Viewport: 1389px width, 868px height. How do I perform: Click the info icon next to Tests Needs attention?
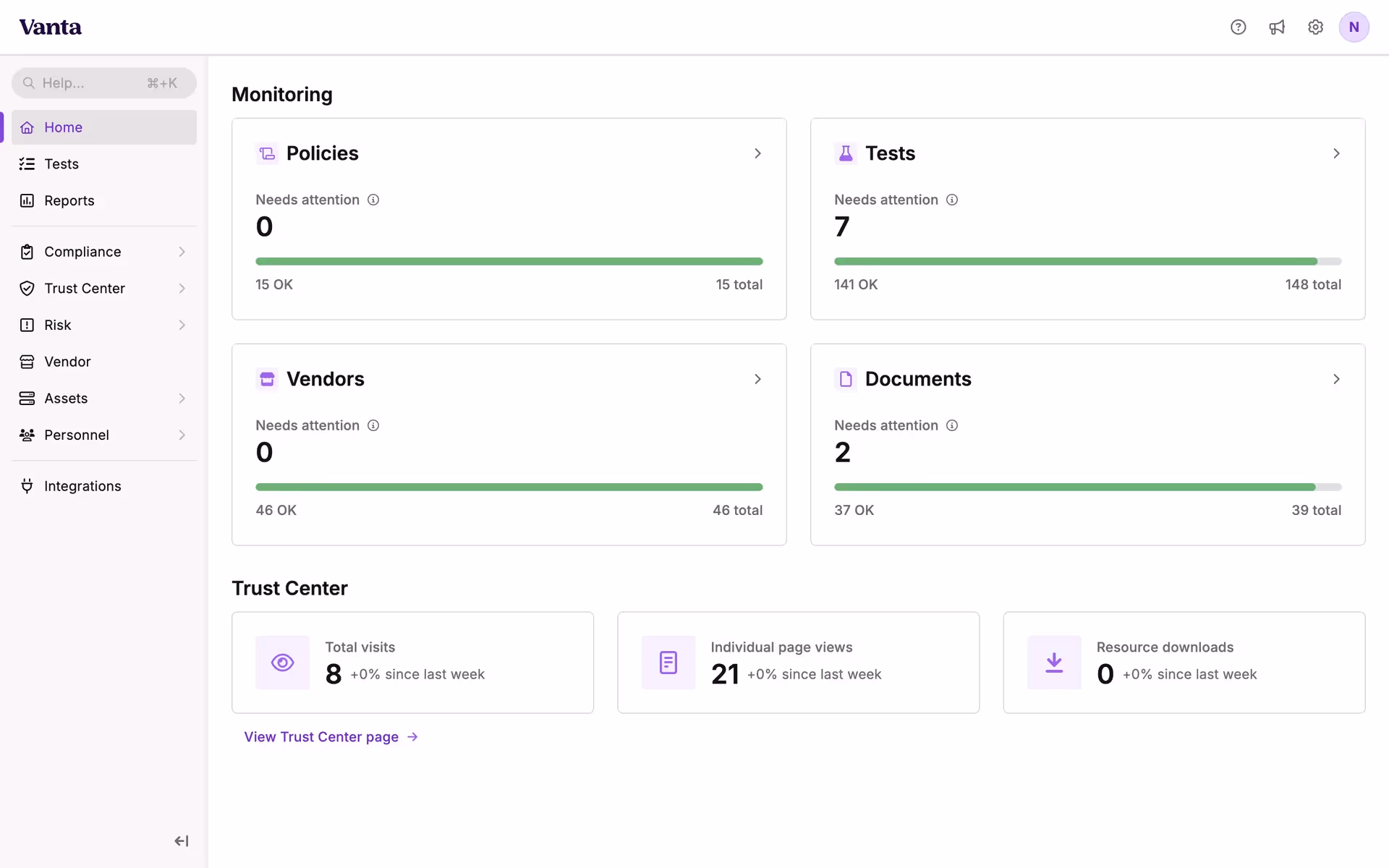[952, 200]
